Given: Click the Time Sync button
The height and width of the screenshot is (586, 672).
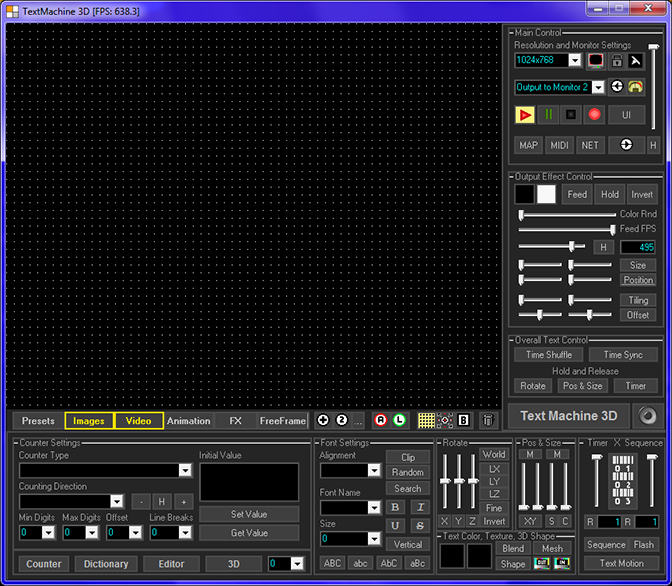Looking at the screenshot, I should click(x=623, y=355).
